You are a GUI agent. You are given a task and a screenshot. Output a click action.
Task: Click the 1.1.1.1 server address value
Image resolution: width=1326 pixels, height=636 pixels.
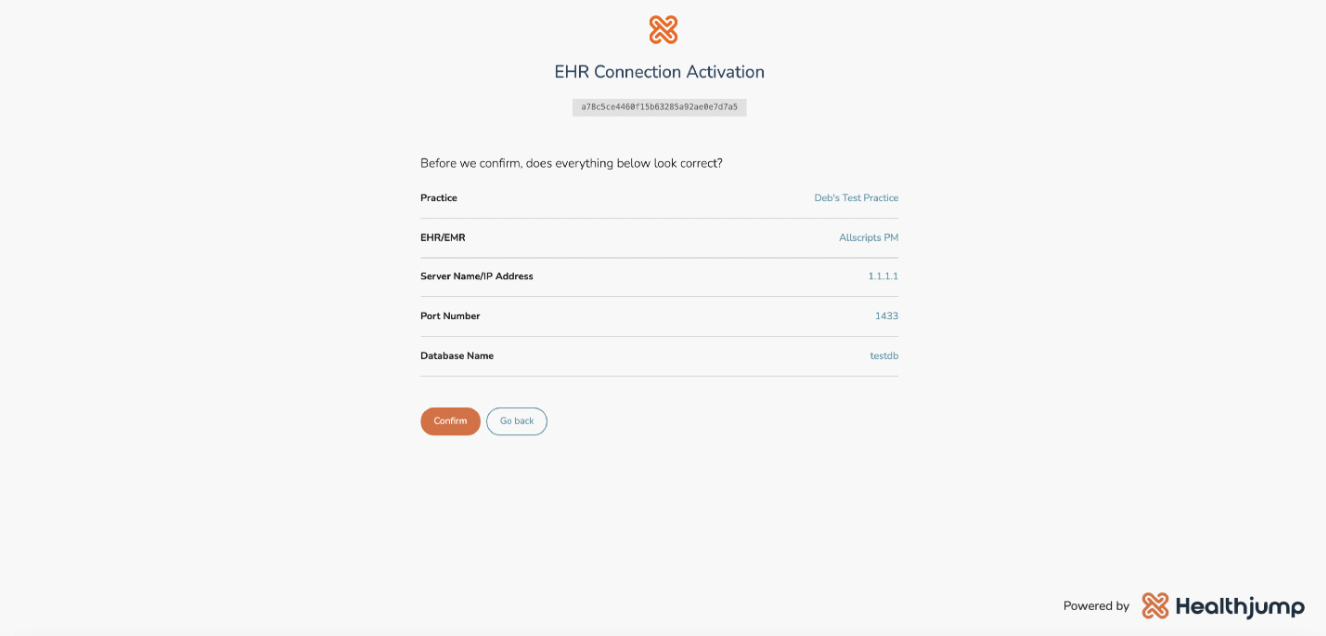(883, 276)
